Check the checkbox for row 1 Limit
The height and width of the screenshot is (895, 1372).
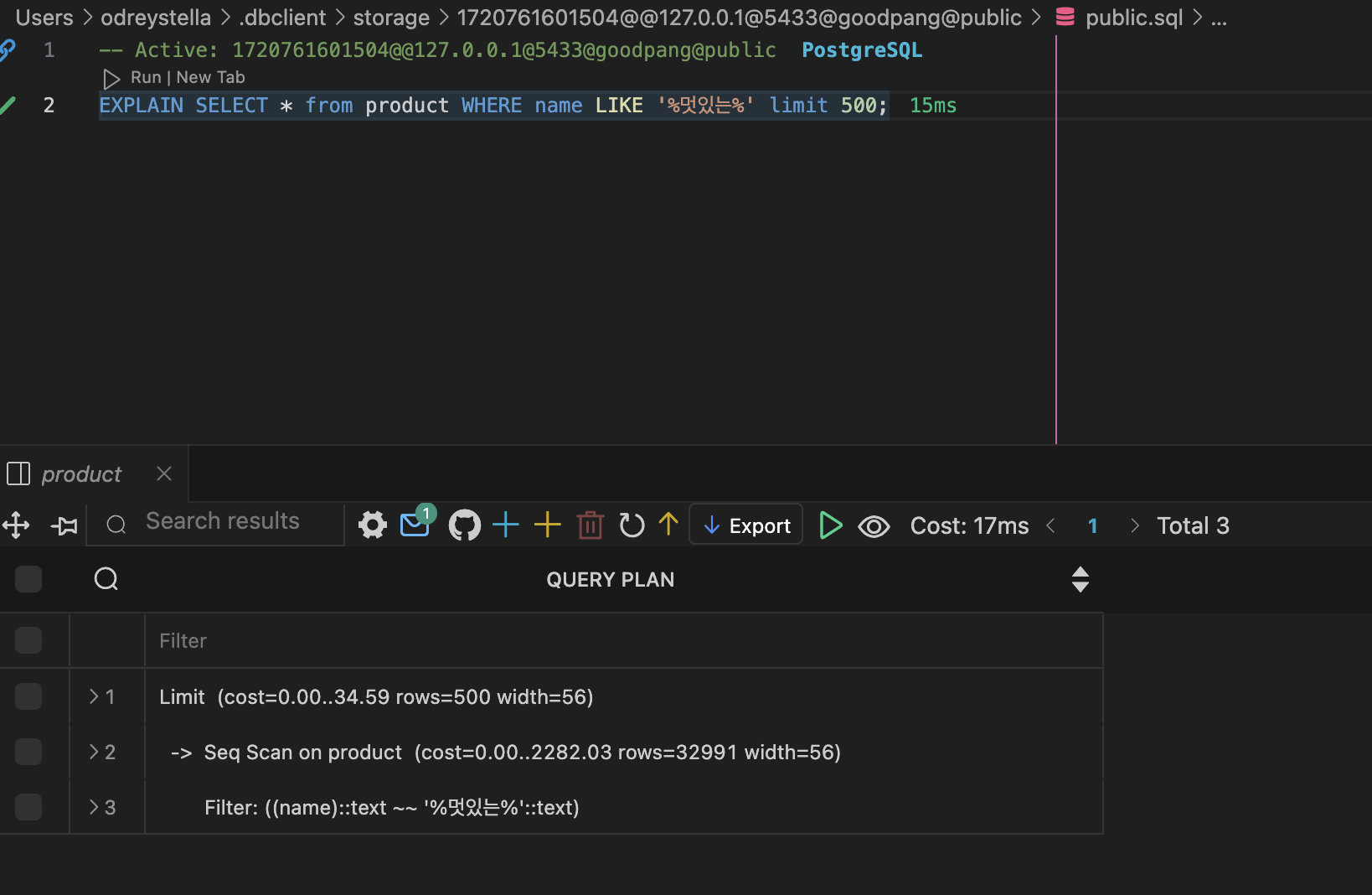(28, 696)
